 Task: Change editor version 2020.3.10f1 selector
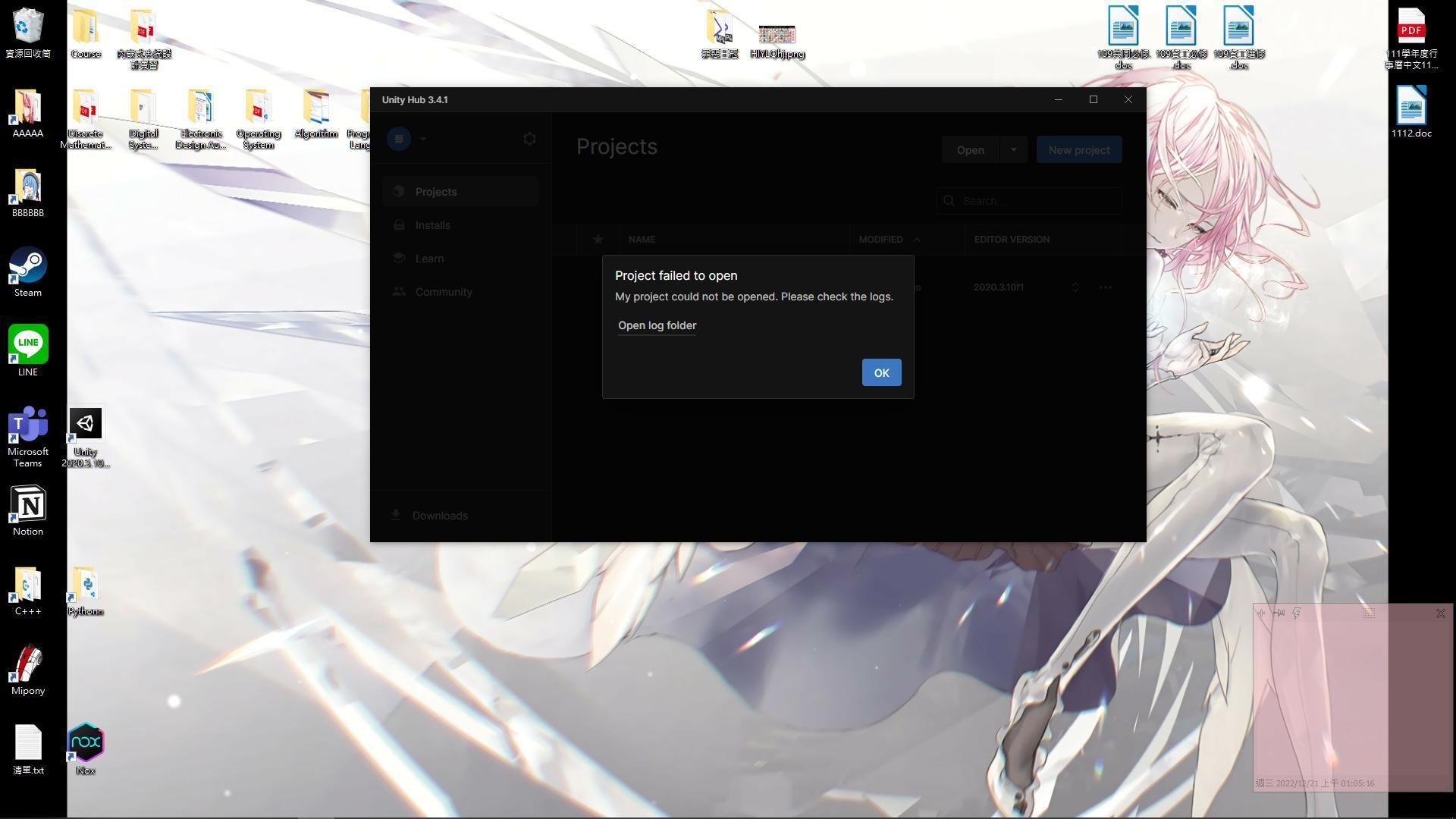(x=1075, y=287)
